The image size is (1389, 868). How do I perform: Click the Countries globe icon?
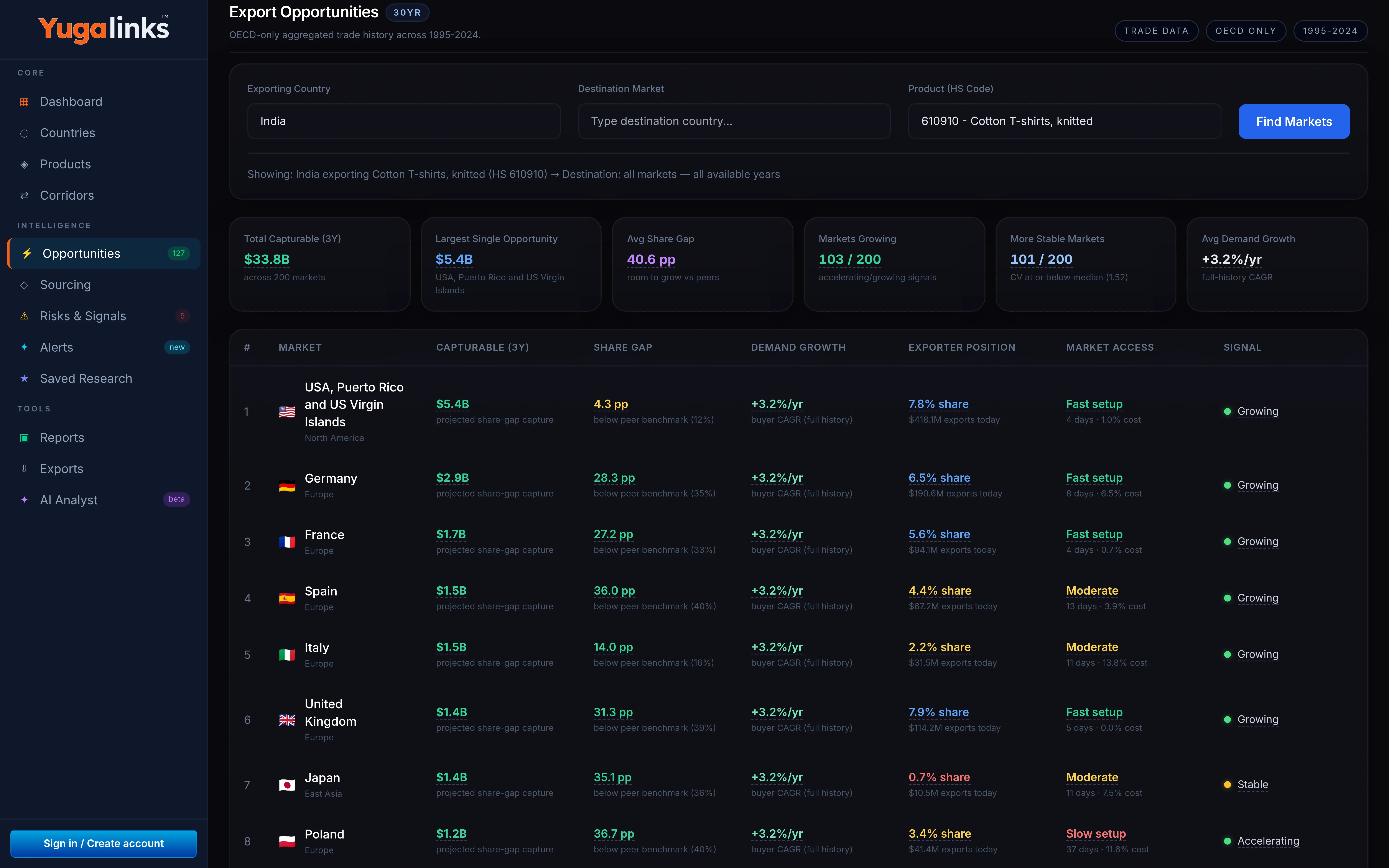[24, 133]
